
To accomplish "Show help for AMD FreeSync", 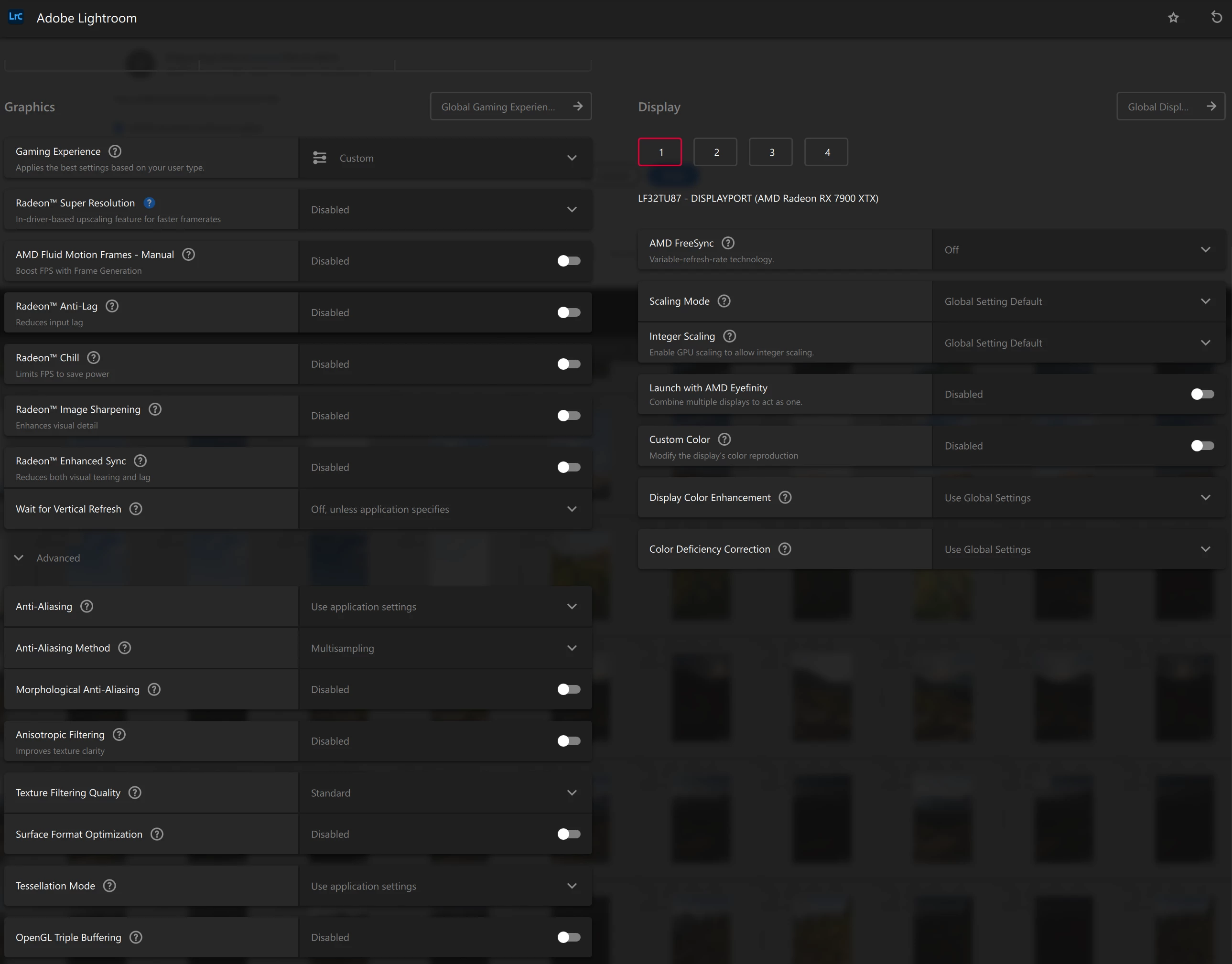I will (728, 243).
